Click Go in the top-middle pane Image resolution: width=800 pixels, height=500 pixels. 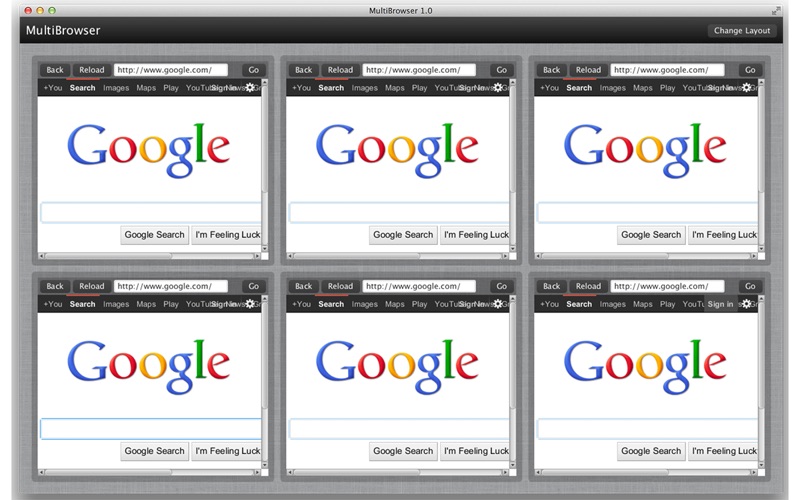click(x=502, y=70)
